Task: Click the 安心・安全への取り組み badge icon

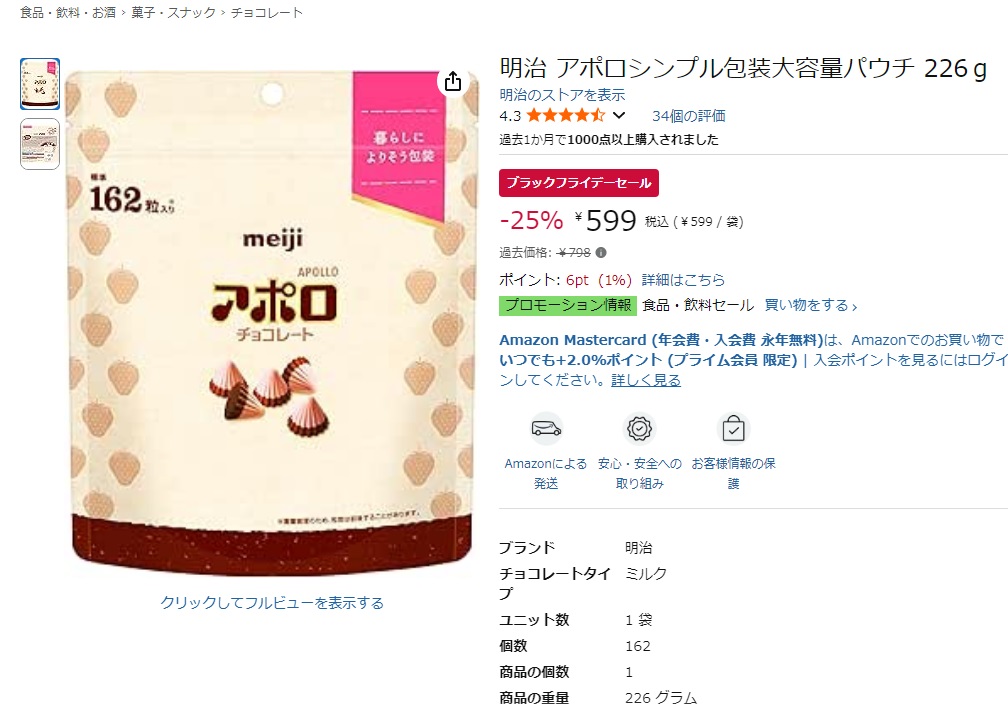Action: point(640,428)
